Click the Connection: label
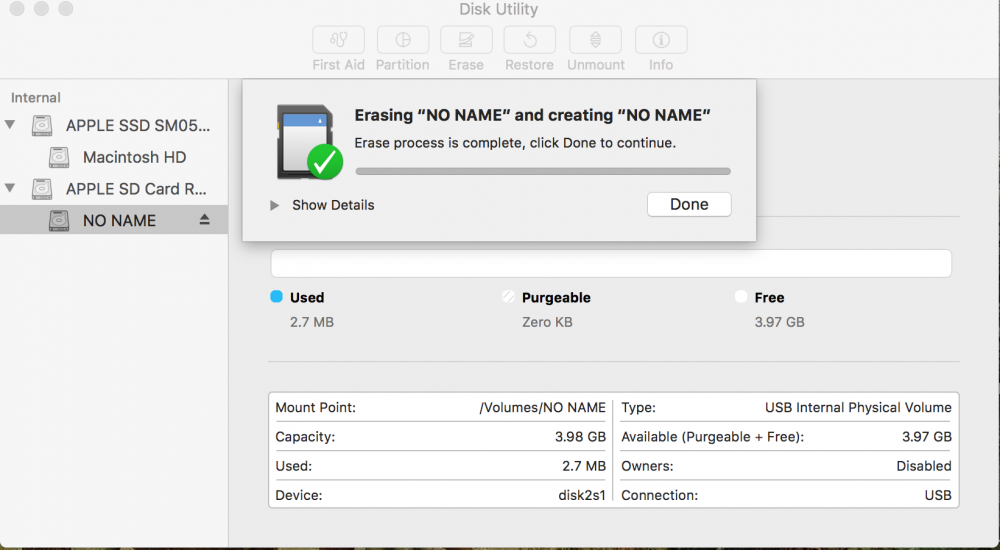The width and height of the screenshot is (1000, 550). tap(659, 495)
